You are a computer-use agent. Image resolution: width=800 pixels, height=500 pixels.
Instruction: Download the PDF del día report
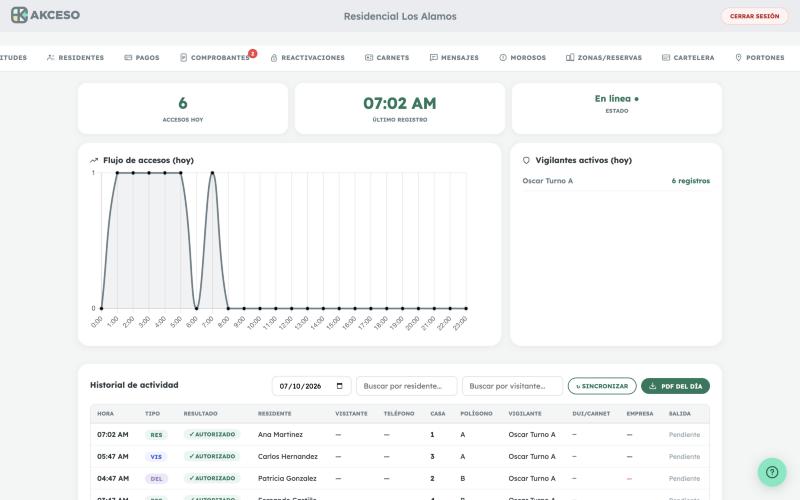coord(676,386)
